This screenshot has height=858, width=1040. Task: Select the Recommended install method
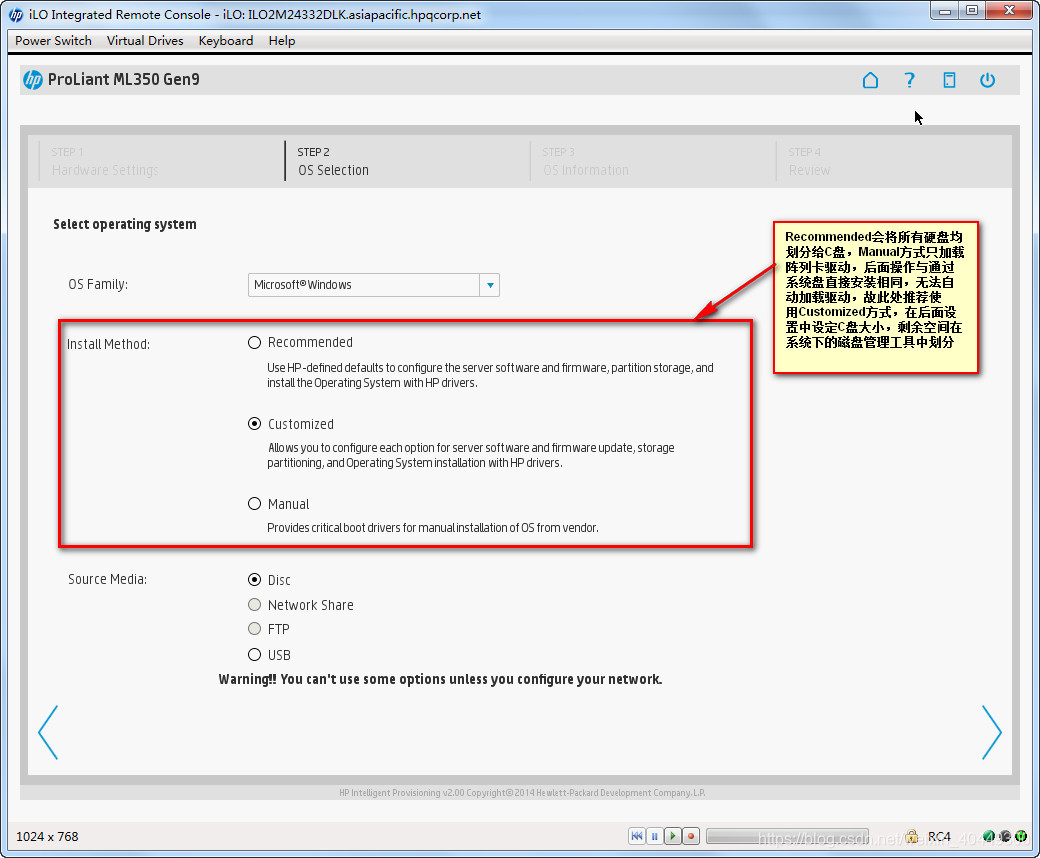tap(254, 343)
